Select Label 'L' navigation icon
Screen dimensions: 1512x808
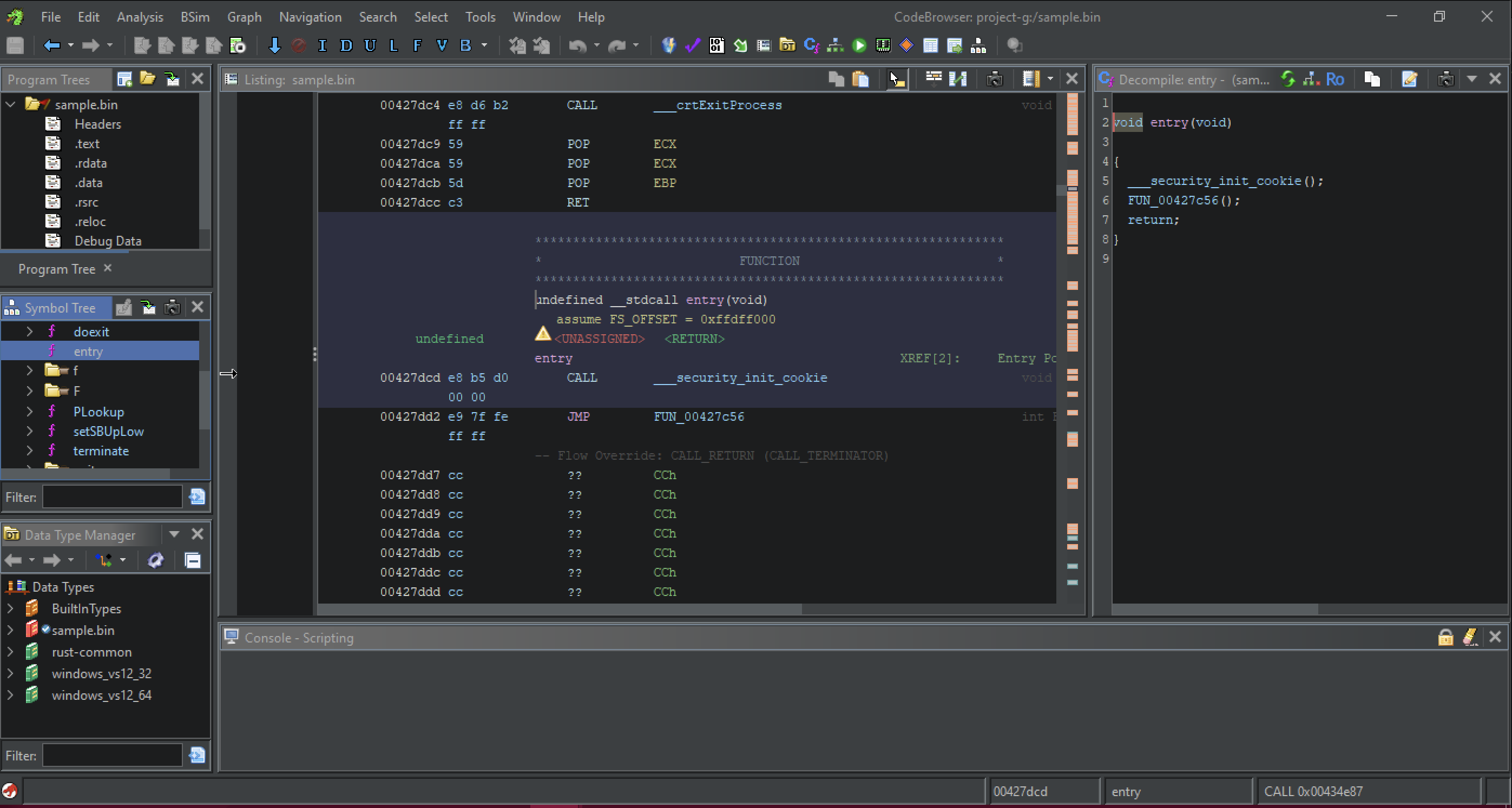(x=393, y=45)
